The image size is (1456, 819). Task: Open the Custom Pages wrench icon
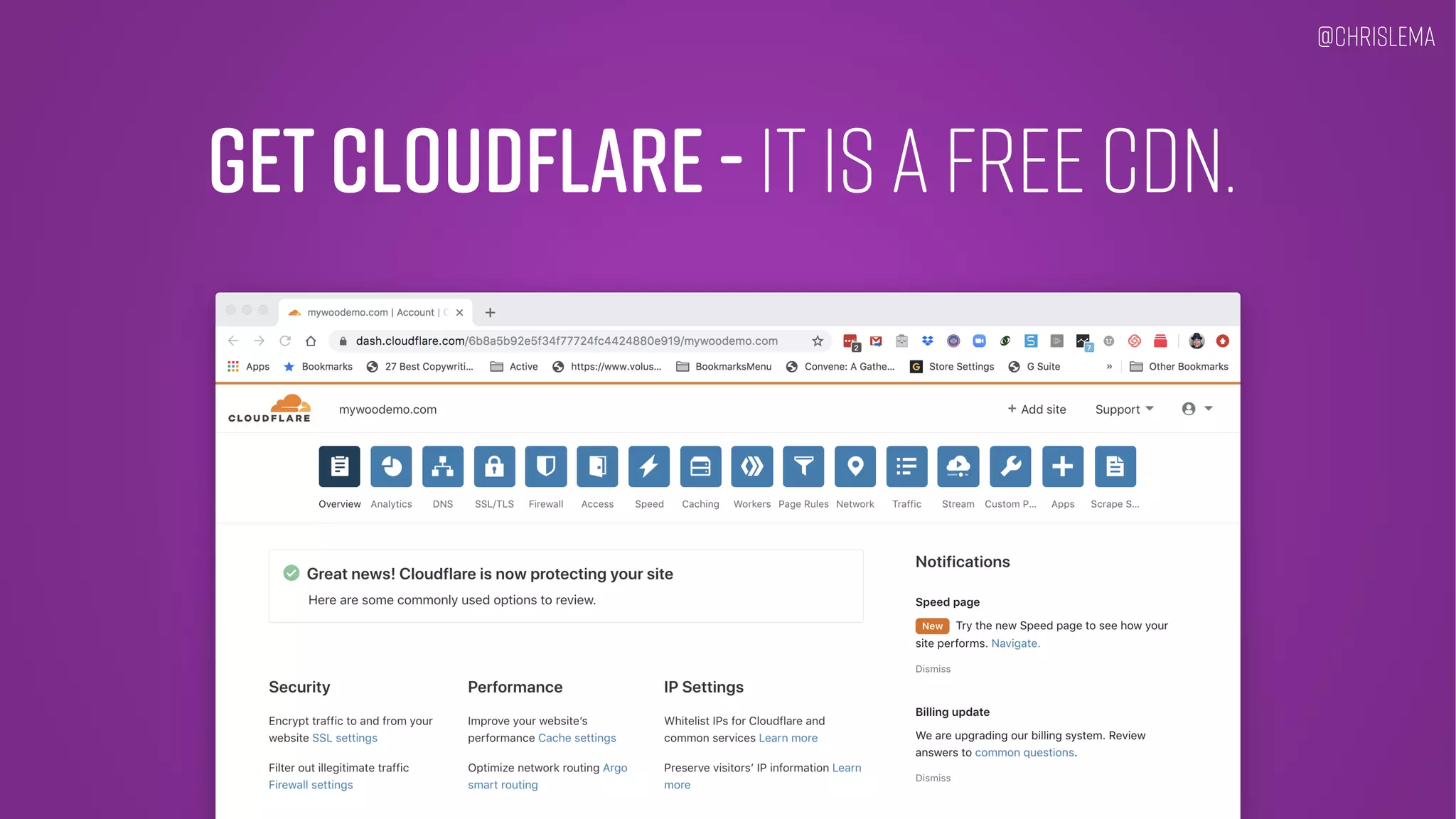[1010, 466]
